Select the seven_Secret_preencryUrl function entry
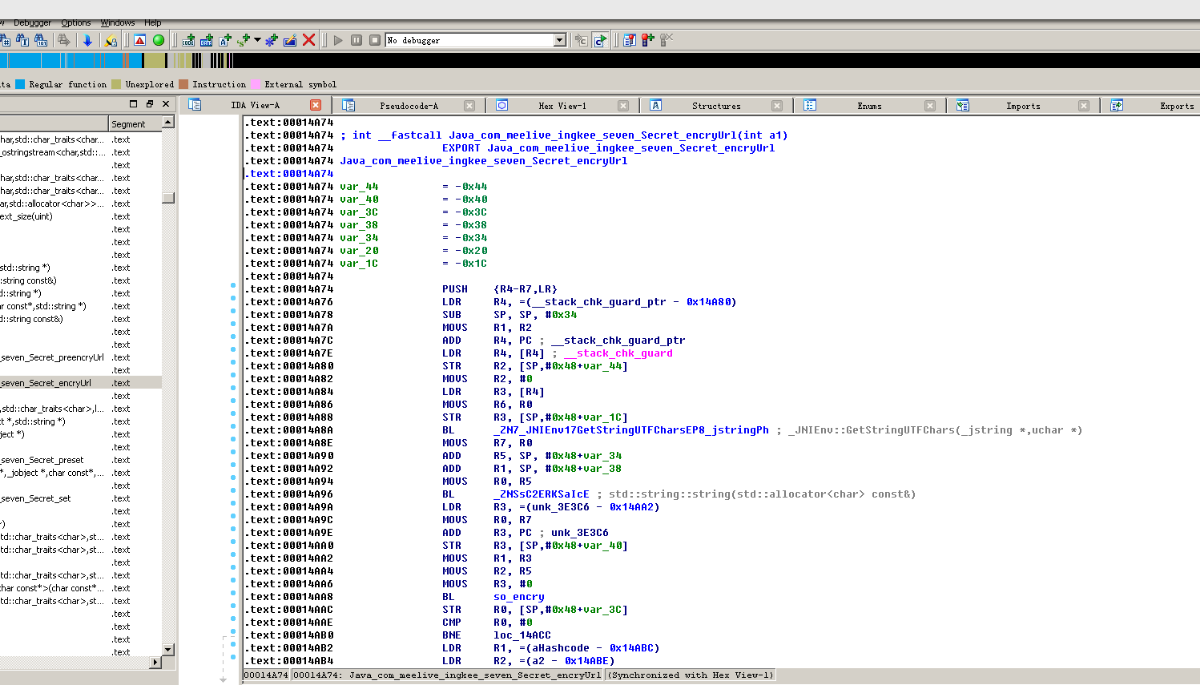1200x685 pixels. tap(52, 357)
